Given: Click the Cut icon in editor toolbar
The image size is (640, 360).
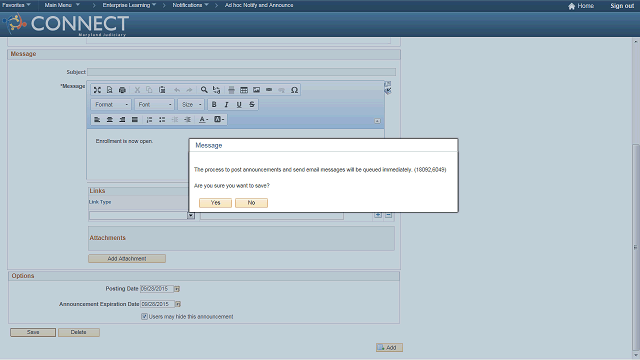Looking at the screenshot, I should (137, 90).
